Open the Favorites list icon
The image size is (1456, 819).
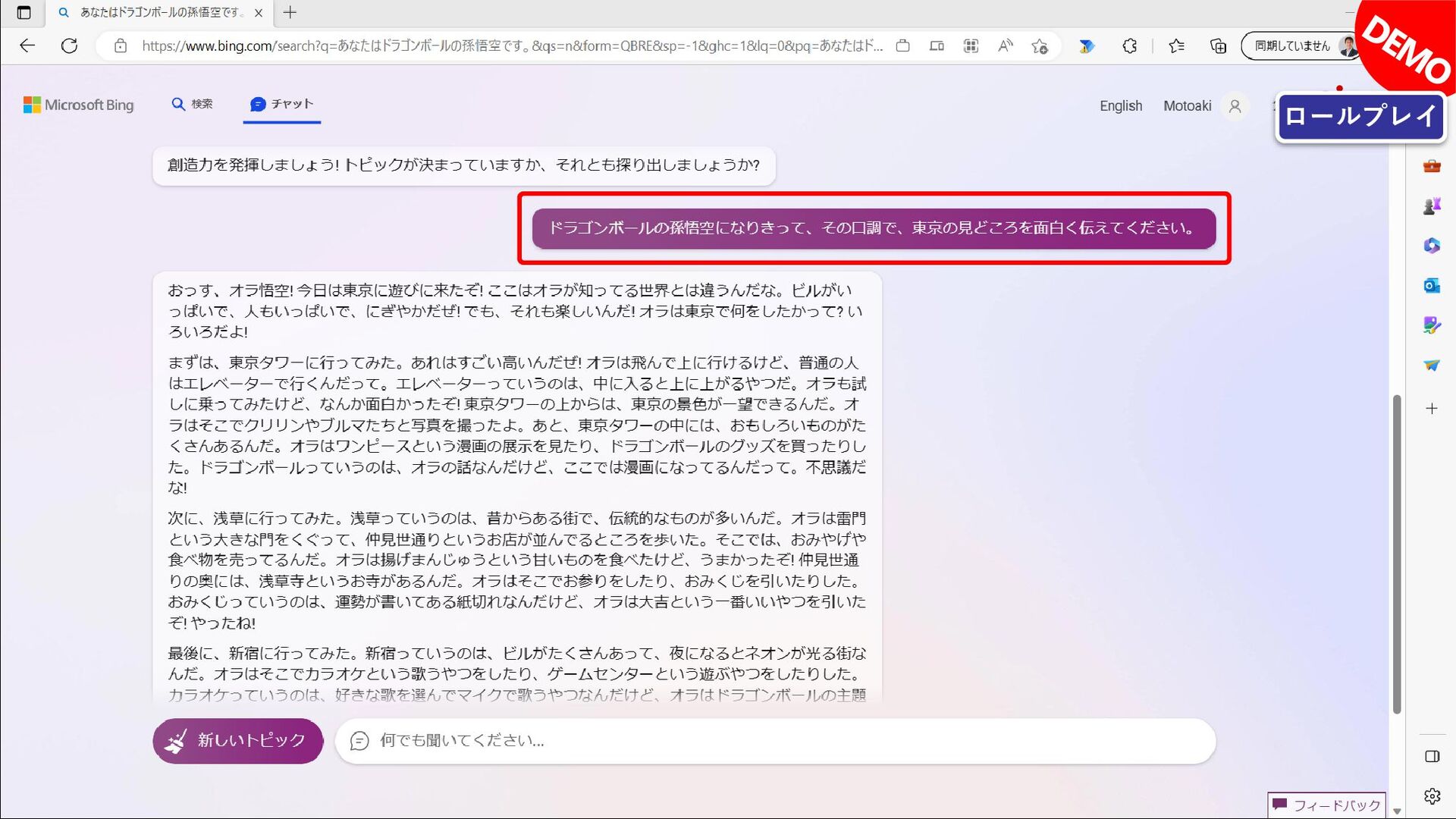click(x=1176, y=45)
